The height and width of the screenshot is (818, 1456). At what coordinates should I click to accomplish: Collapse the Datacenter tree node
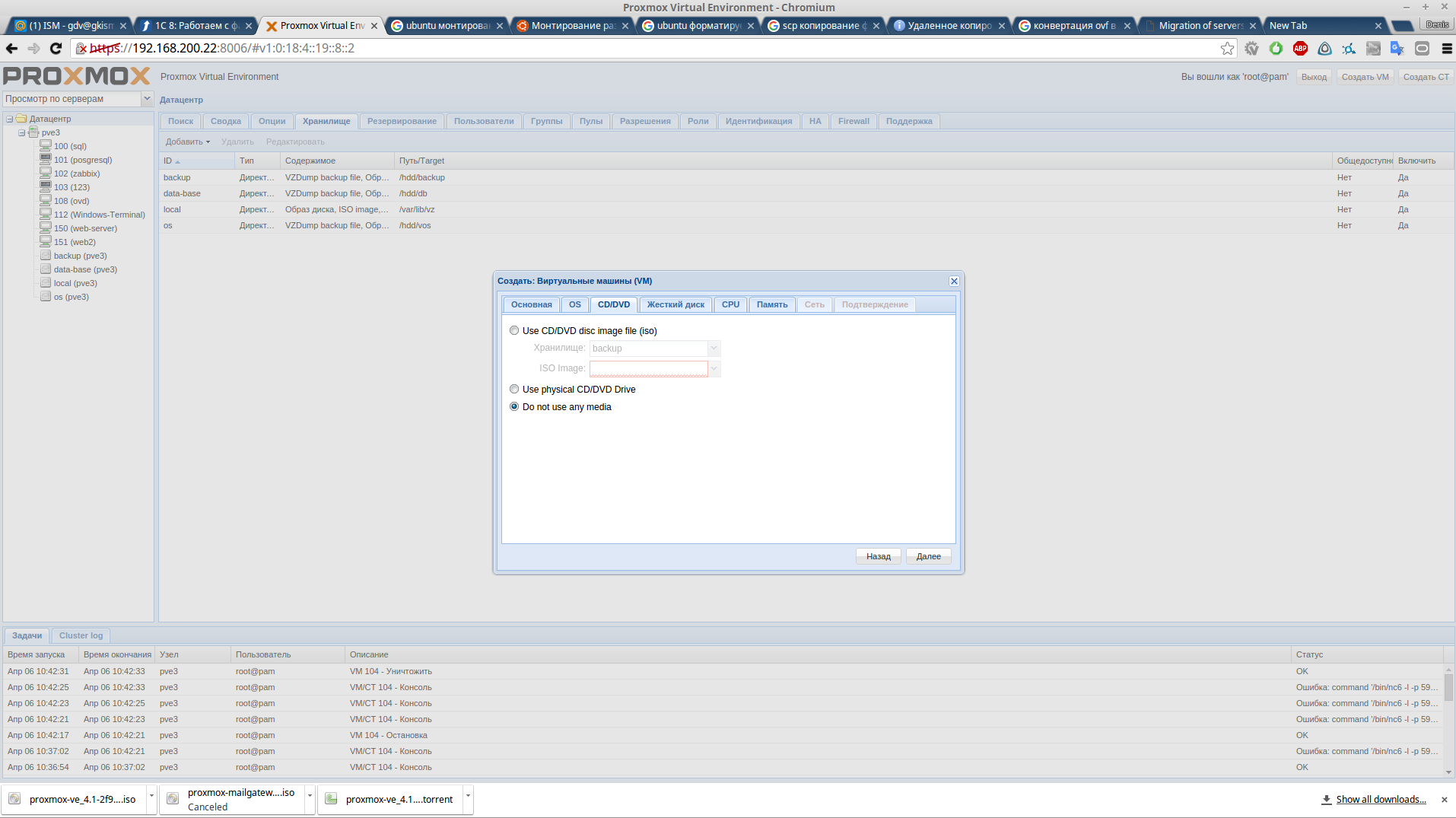pyautogui.click(x=10, y=119)
